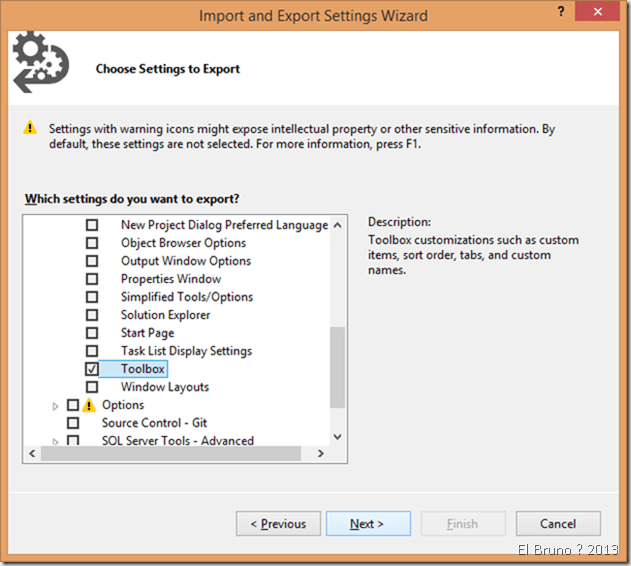Enable the Window Layouts checkbox
The height and width of the screenshot is (566, 631).
tap(92, 387)
